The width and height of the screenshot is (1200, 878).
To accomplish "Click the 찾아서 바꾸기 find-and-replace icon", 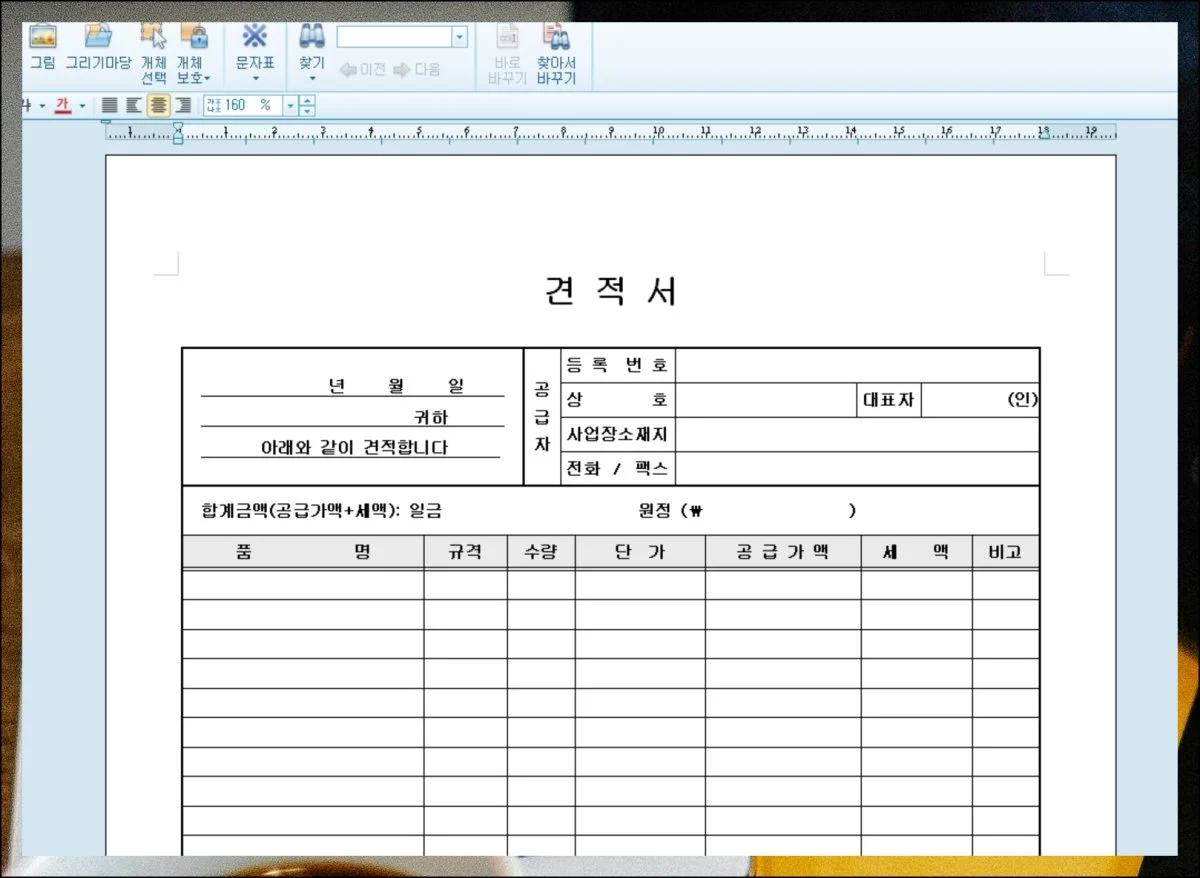I will [x=556, y=38].
